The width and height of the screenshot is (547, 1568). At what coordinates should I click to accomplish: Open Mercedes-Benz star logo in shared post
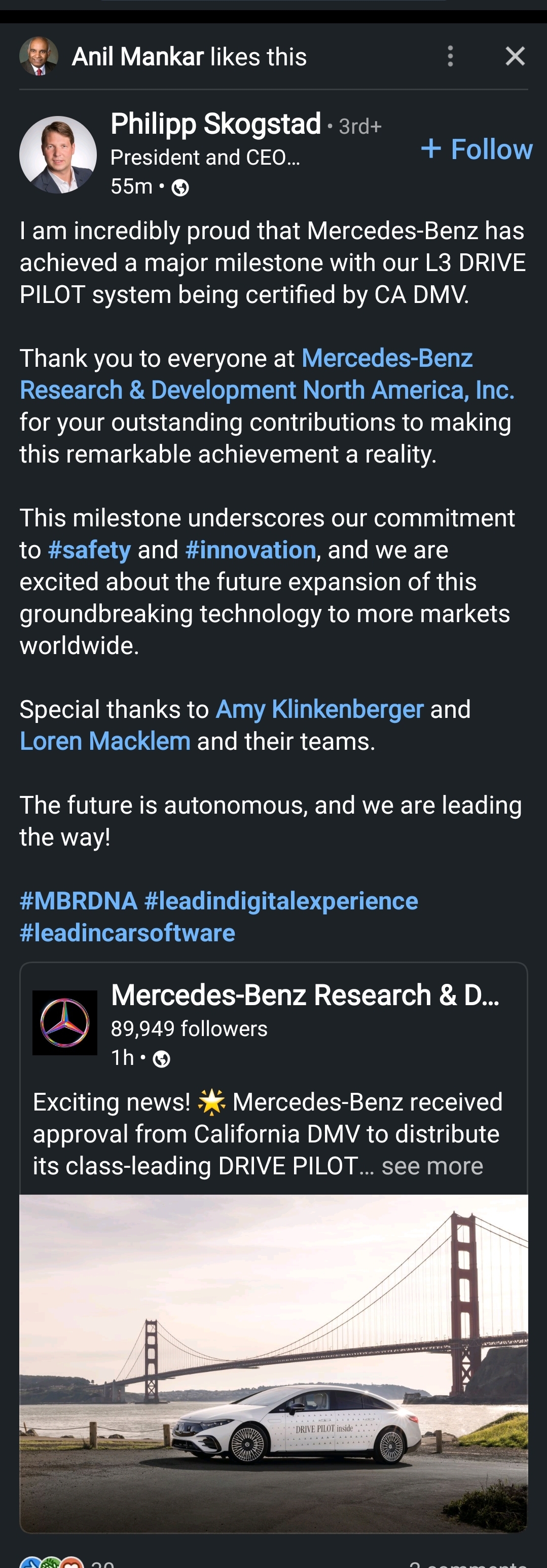[64, 1022]
